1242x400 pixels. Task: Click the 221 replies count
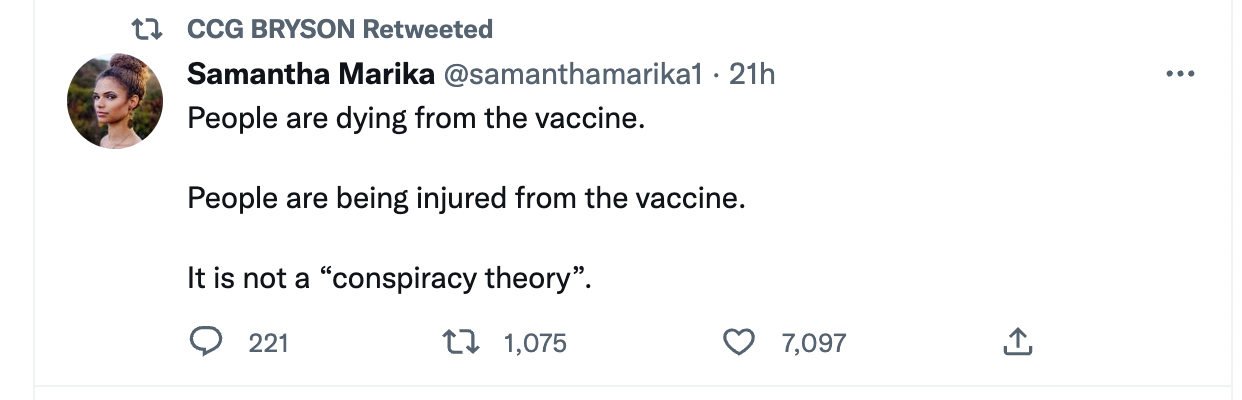point(268,344)
